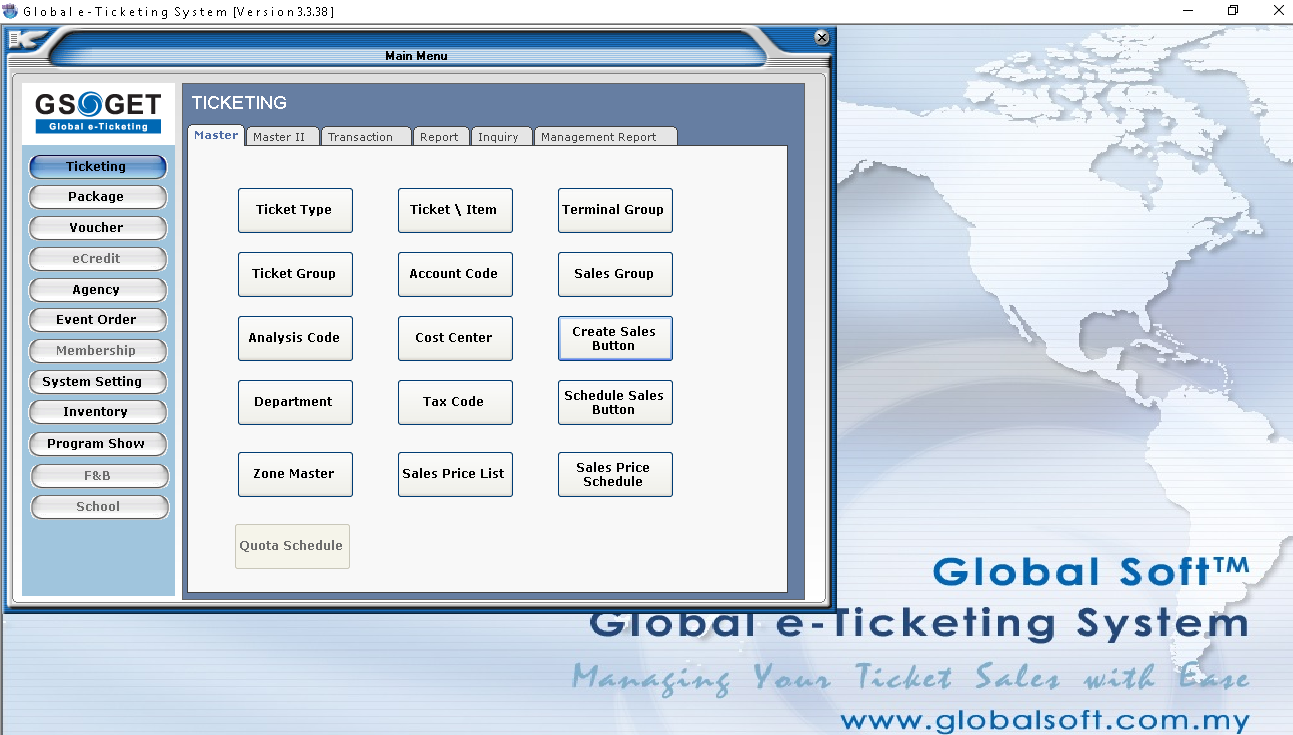This screenshot has height=735, width=1293.
Task: Open the Quota Schedule screen
Action: (292, 546)
